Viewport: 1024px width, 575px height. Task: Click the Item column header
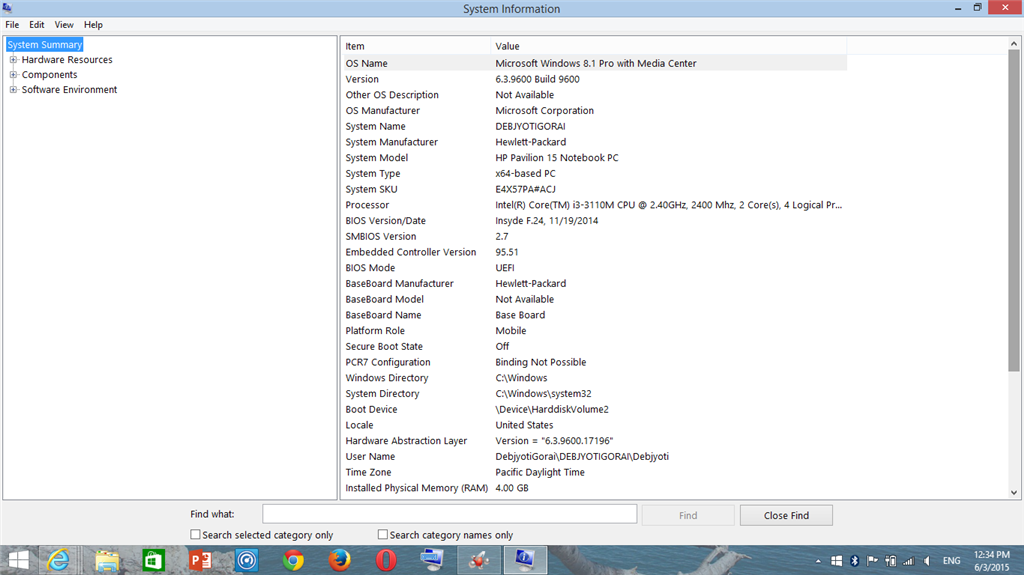click(415, 46)
